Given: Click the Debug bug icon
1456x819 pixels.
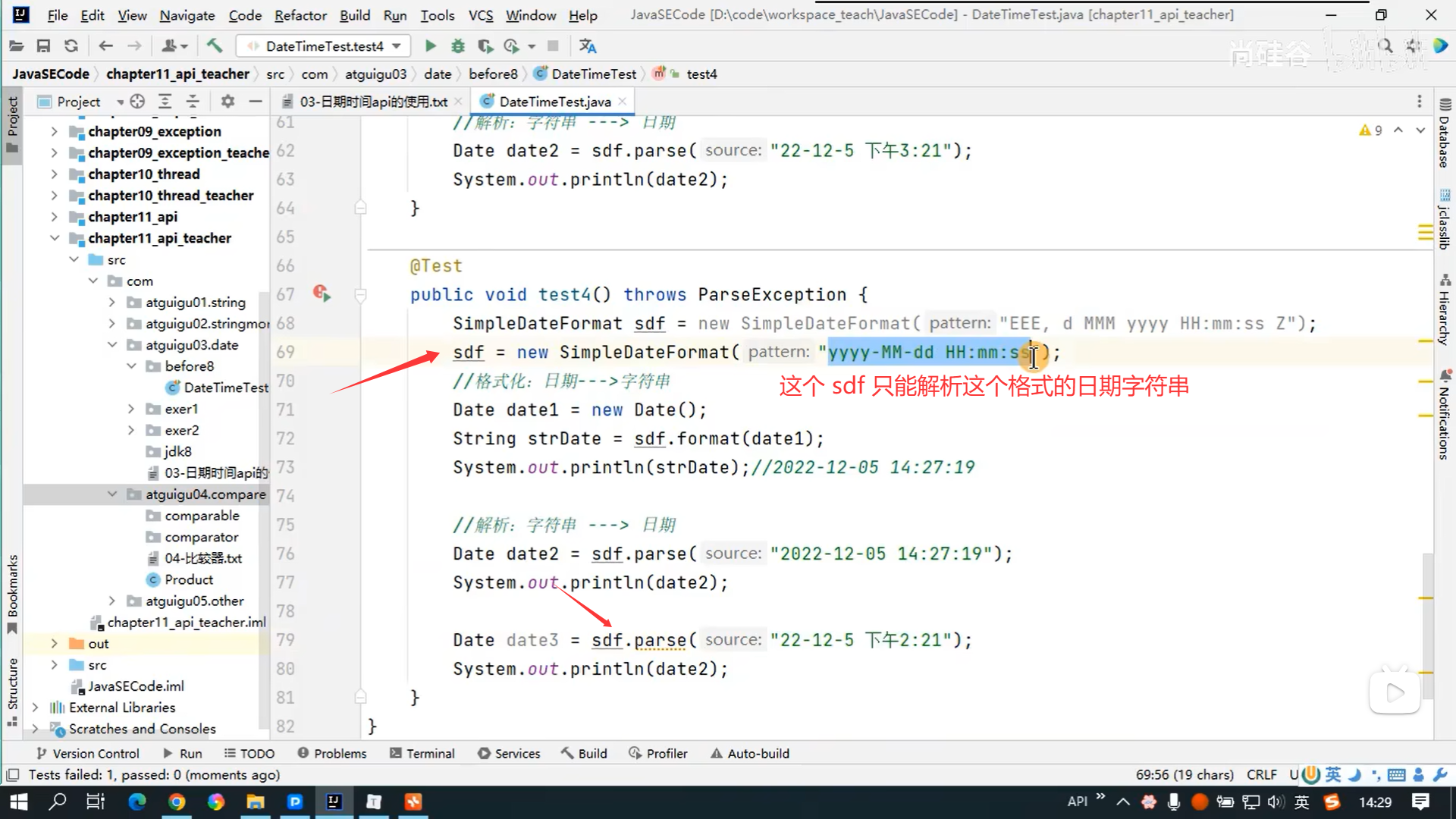Looking at the screenshot, I should pyautogui.click(x=457, y=46).
